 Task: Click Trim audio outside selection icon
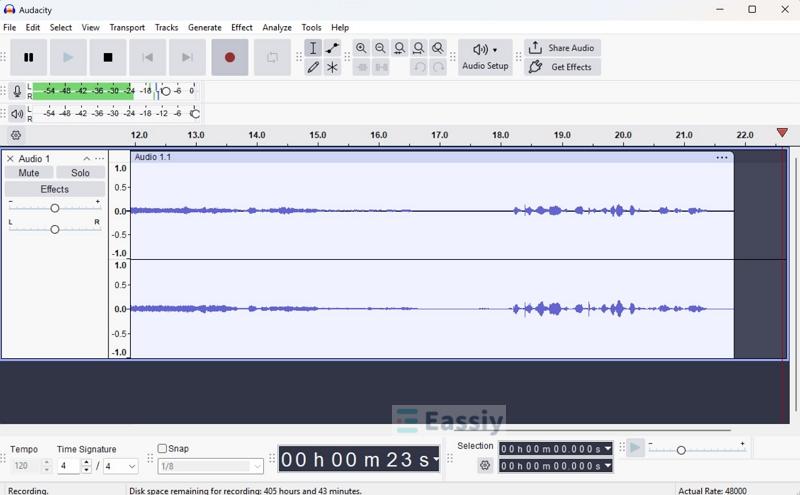[361, 67]
